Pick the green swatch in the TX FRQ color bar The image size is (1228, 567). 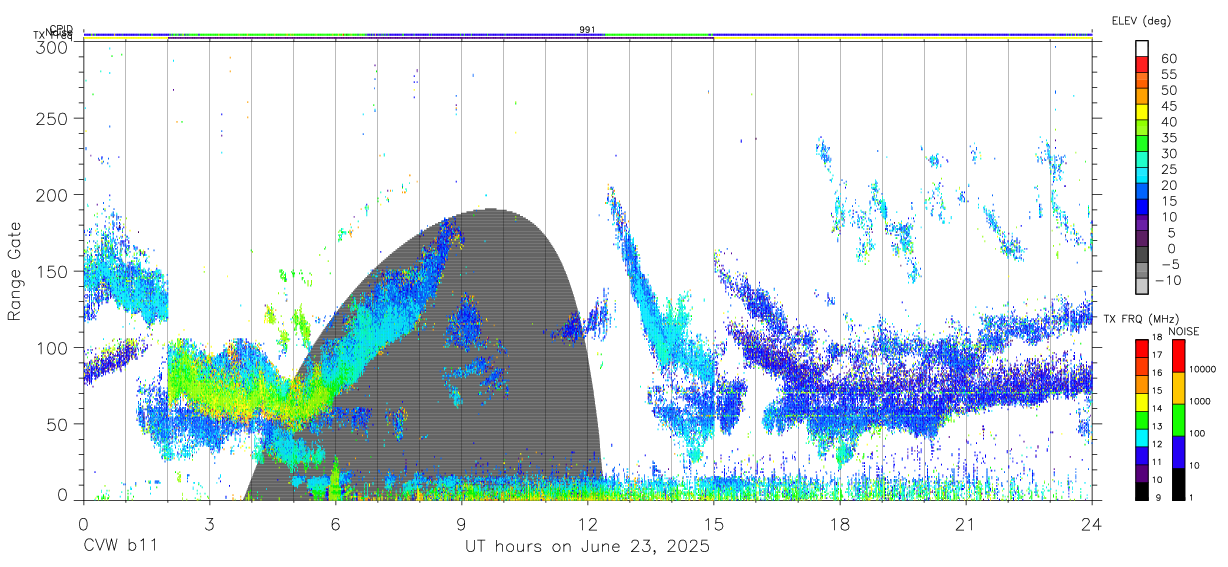point(1142,420)
